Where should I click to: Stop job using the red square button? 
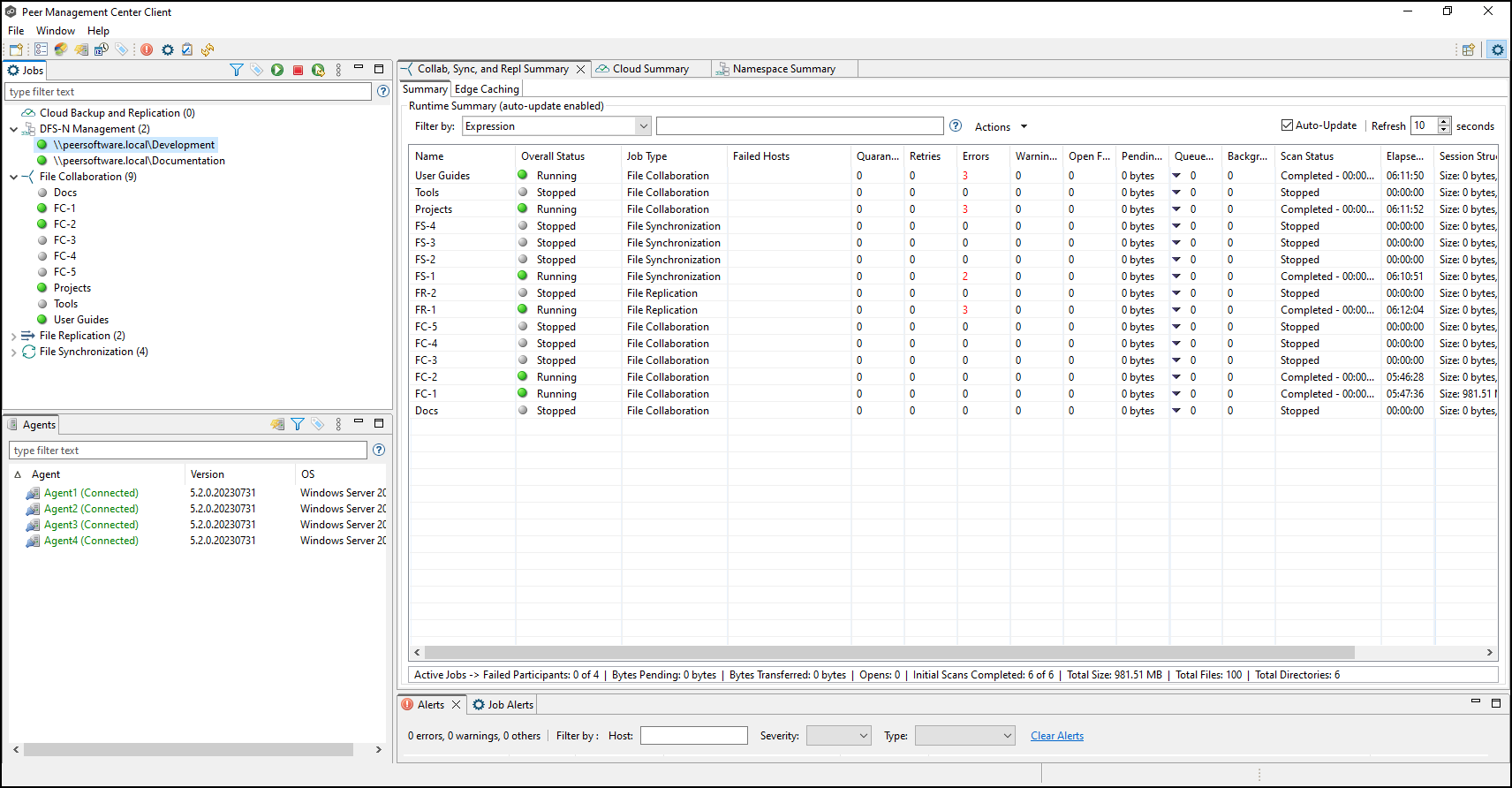(298, 70)
